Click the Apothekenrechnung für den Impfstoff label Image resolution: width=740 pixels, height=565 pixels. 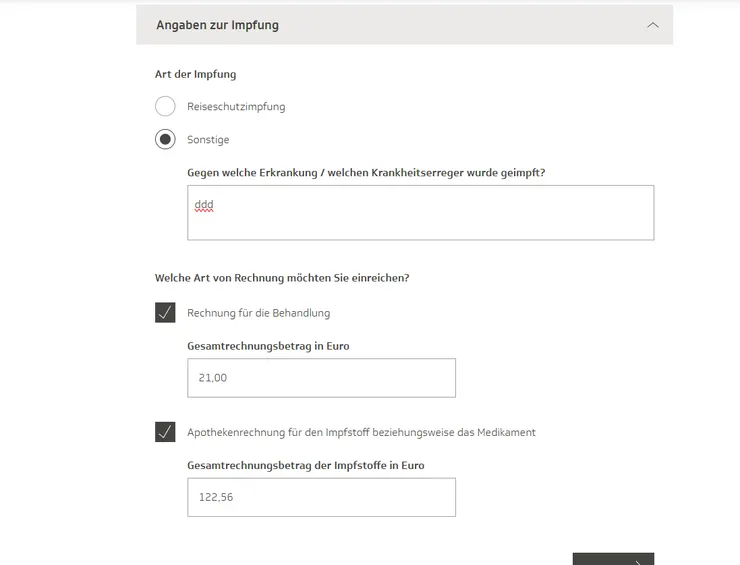[x=361, y=432]
